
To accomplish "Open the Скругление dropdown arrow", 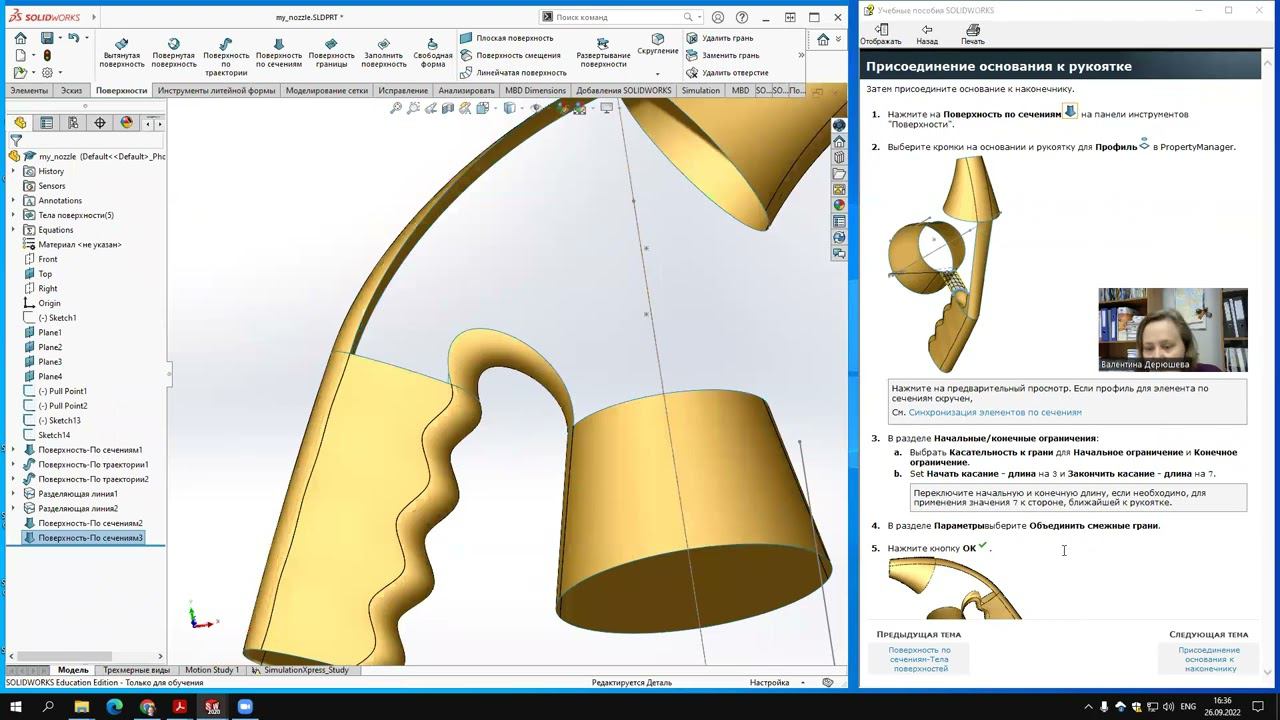I will pyautogui.click(x=658, y=73).
